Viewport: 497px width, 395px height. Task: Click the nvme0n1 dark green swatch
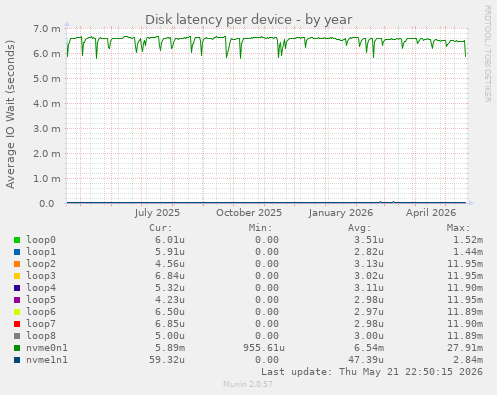pos(17,348)
